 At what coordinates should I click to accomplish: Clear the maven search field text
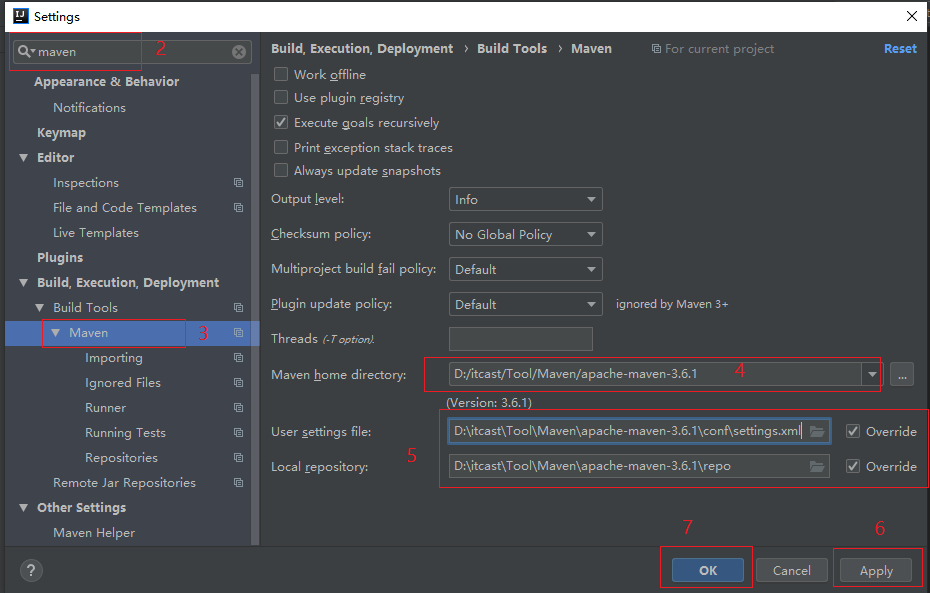click(x=239, y=52)
